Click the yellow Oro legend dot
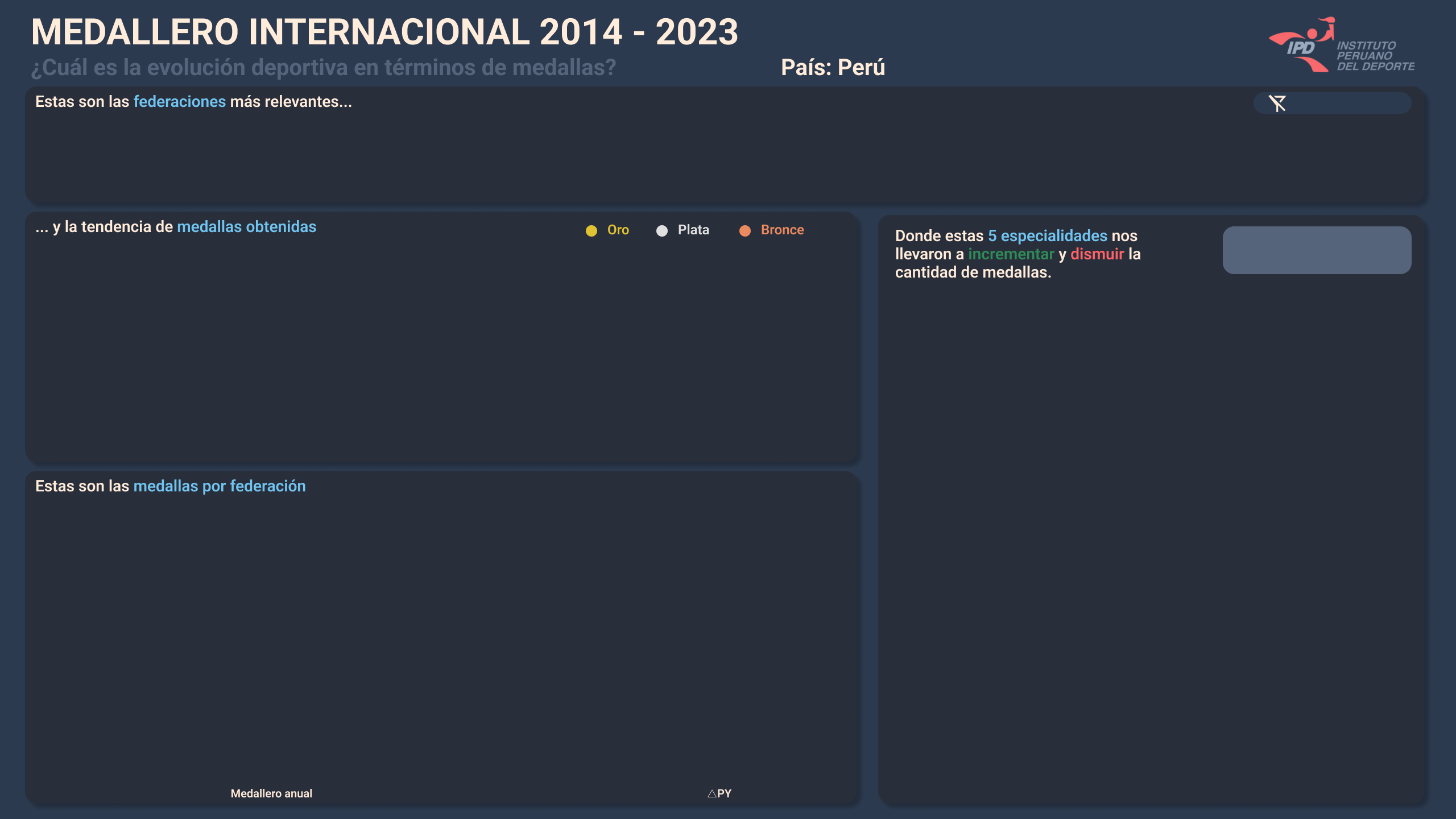 click(591, 230)
